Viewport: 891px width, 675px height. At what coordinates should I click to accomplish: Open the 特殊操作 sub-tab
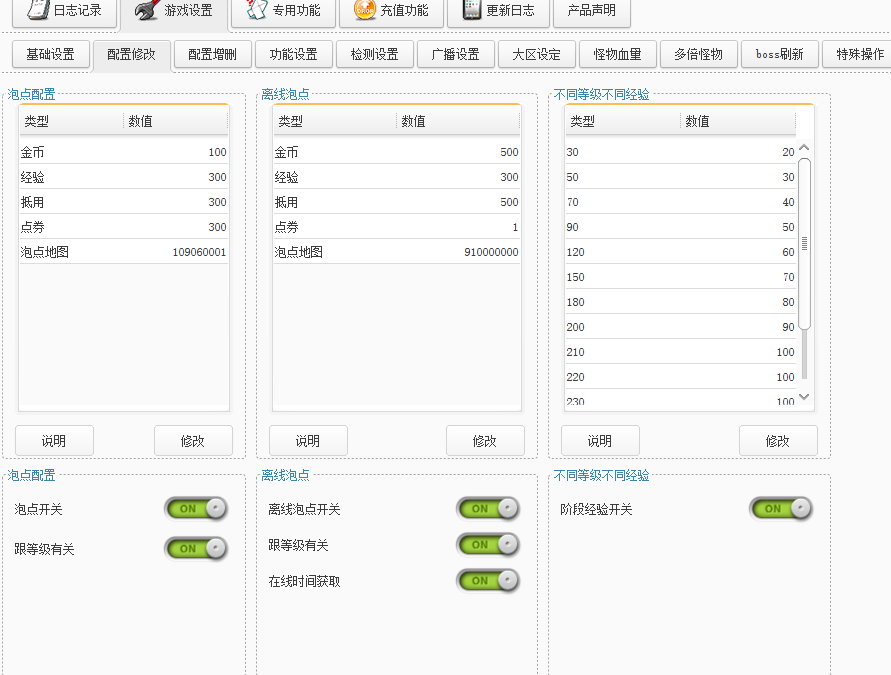coord(859,55)
